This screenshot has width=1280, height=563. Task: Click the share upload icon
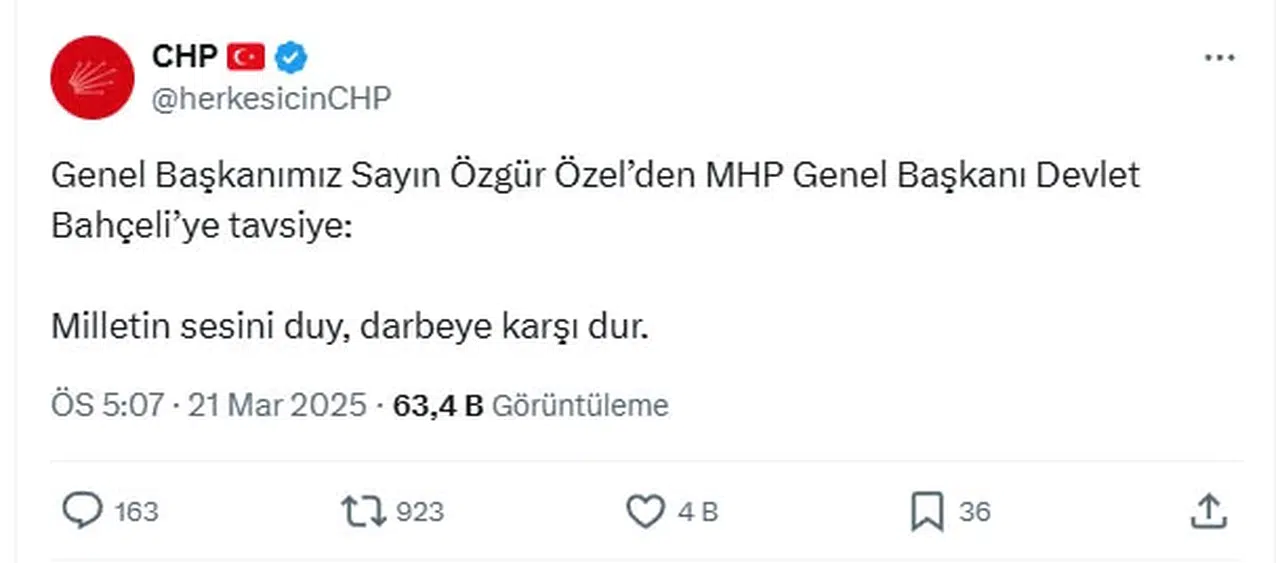[1209, 511]
